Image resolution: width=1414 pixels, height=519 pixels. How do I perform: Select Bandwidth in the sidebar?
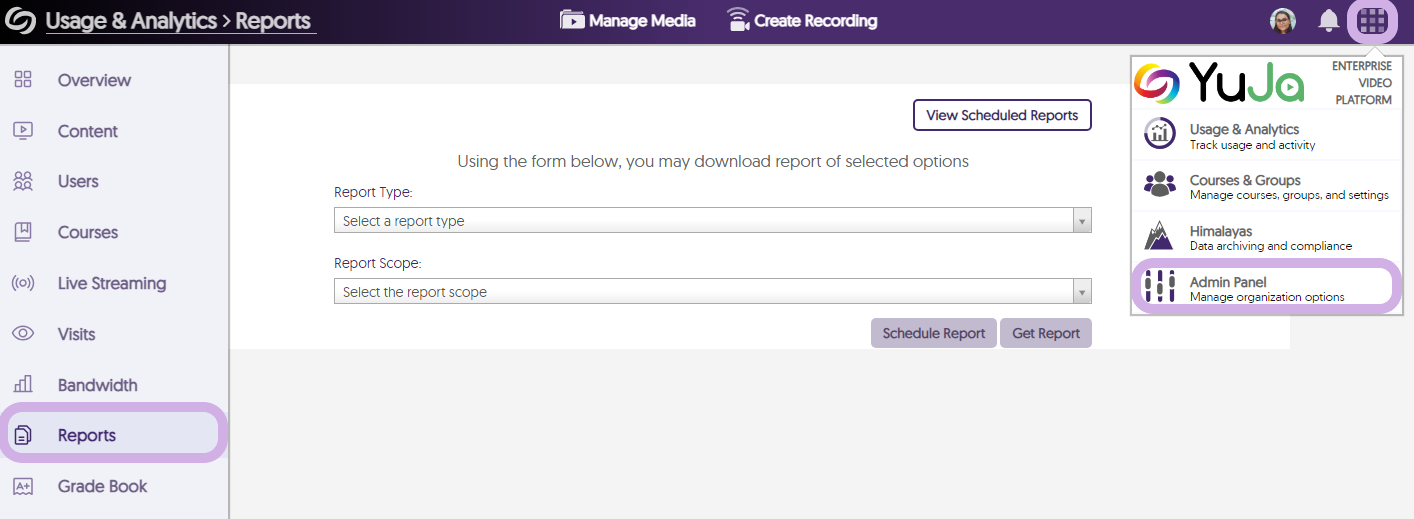[97, 385]
